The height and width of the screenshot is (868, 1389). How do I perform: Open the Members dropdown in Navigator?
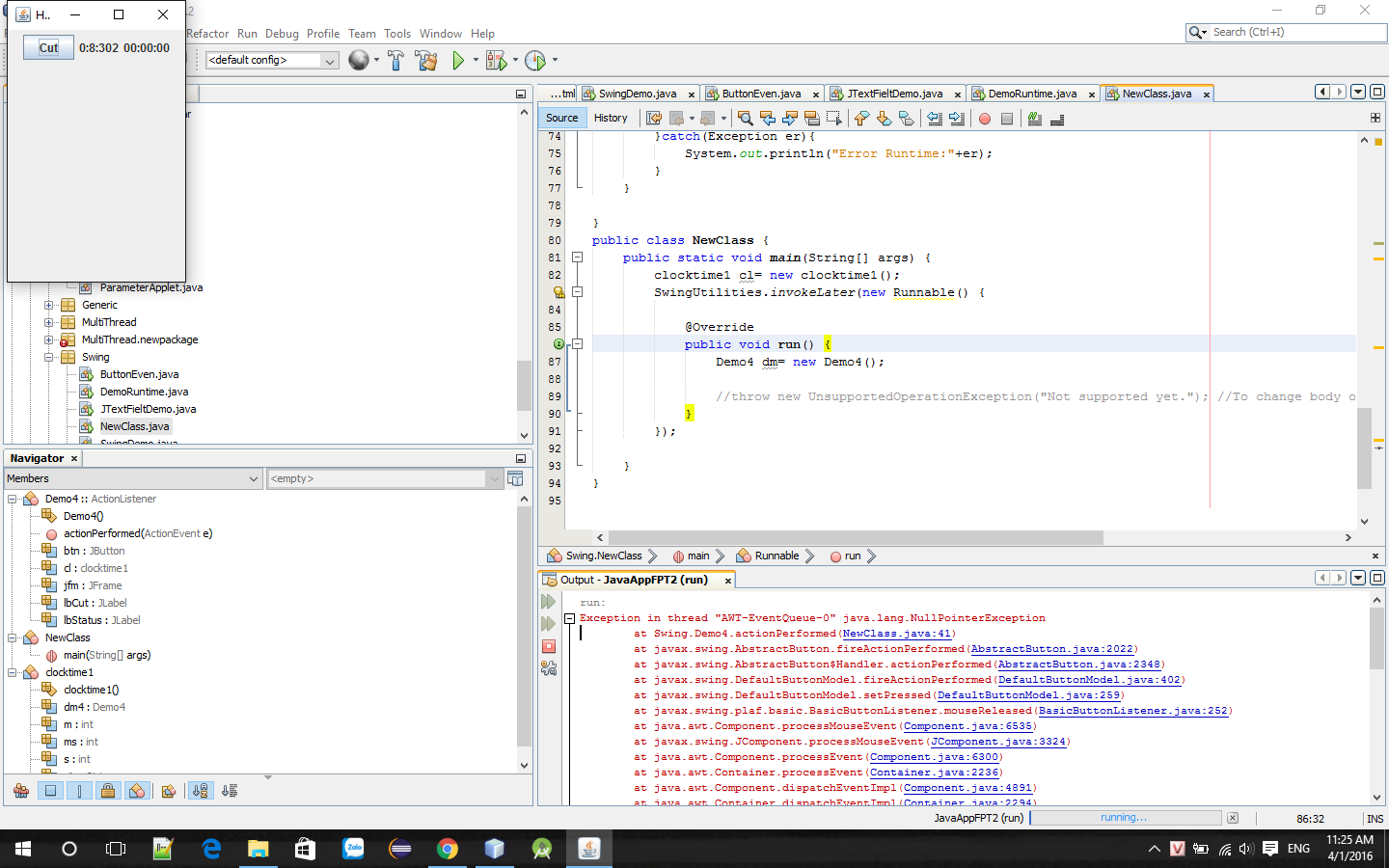[133, 478]
